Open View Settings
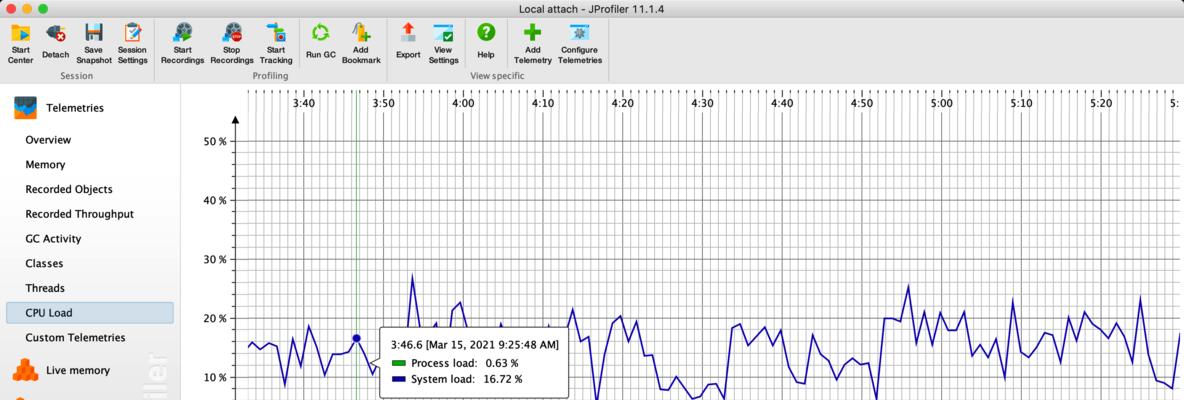This screenshot has width=1184, height=400. pyautogui.click(x=443, y=43)
